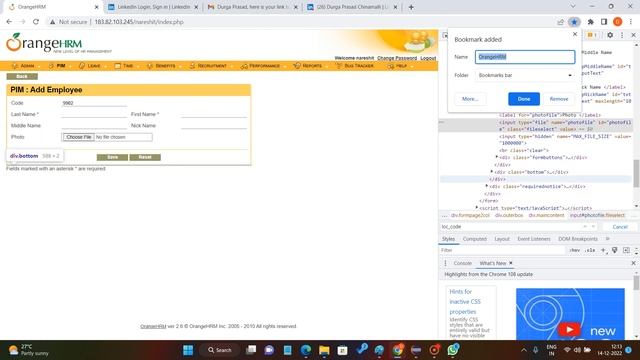640x360 pixels.
Task: Open the Chrome extensions puzzle icon
Action: [591, 22]
